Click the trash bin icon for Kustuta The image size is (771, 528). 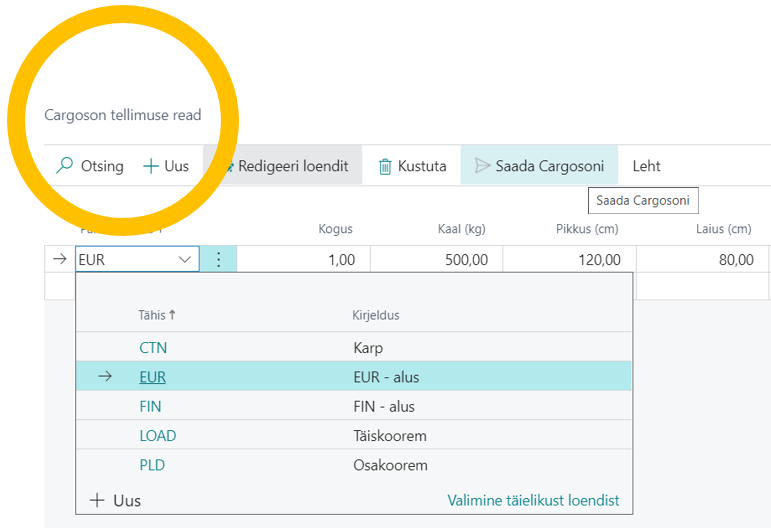pyautogui.click(x=385, y=167)
